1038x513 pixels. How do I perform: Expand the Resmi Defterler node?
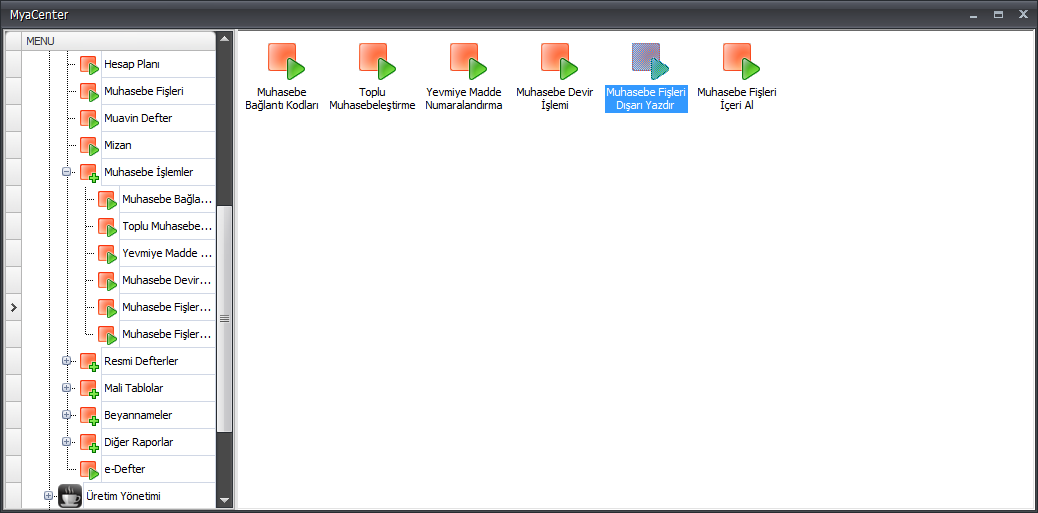point(66,361)
